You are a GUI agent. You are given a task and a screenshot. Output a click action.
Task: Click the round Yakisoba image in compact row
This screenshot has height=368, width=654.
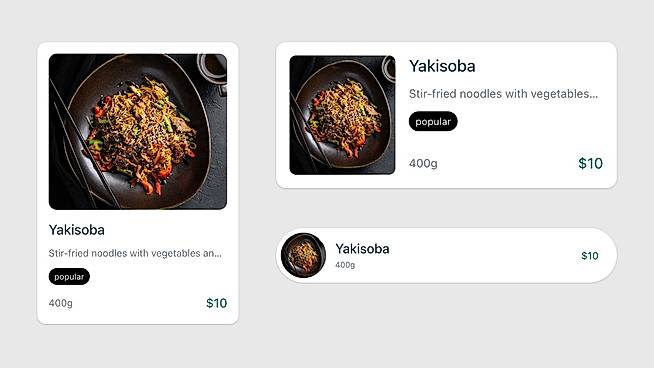point(303,255)
